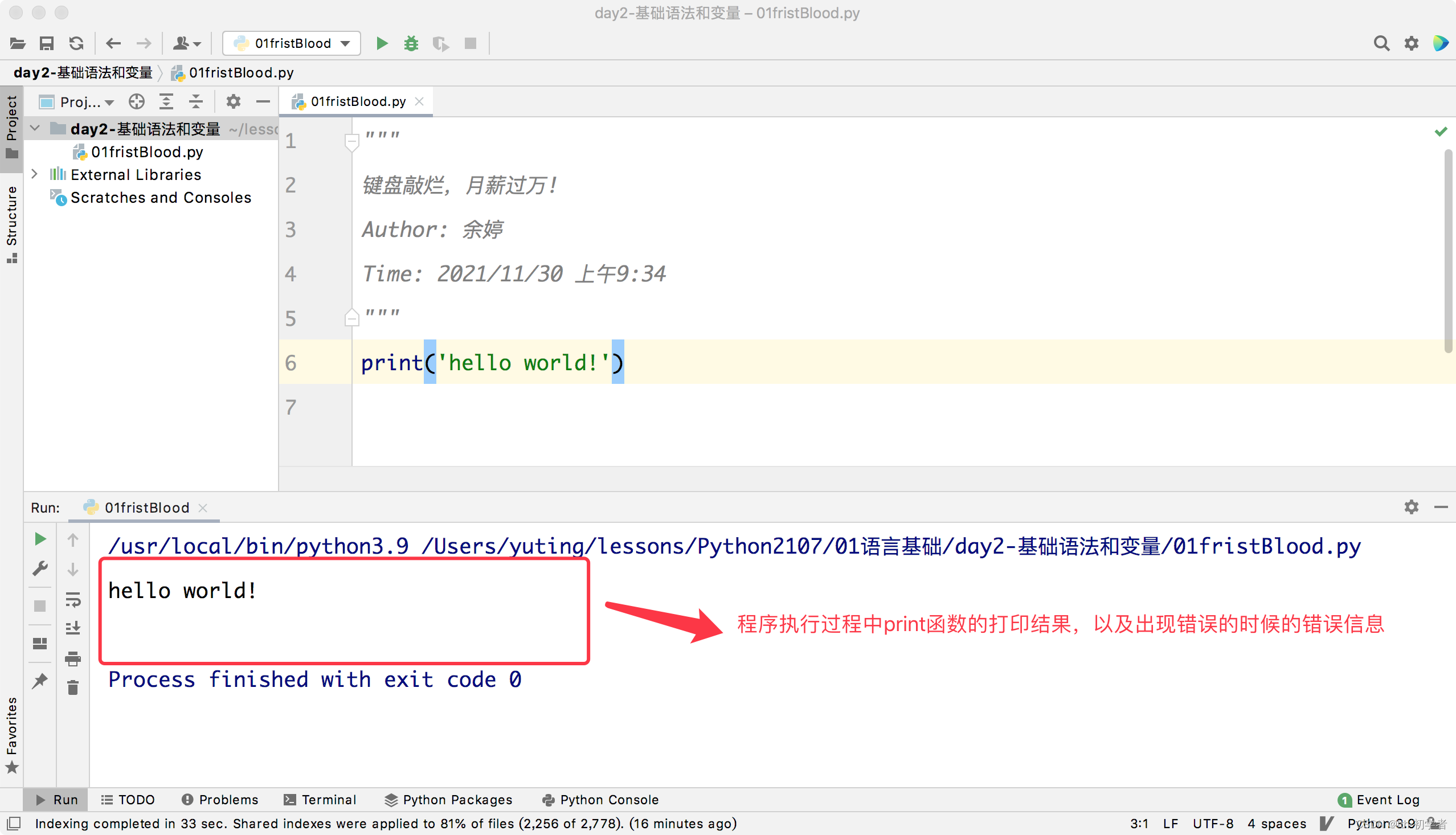This screenshot has width=1456, height=835.
Task: Collapse the day2-基础语法和变量 project folder
Action: 35,129
